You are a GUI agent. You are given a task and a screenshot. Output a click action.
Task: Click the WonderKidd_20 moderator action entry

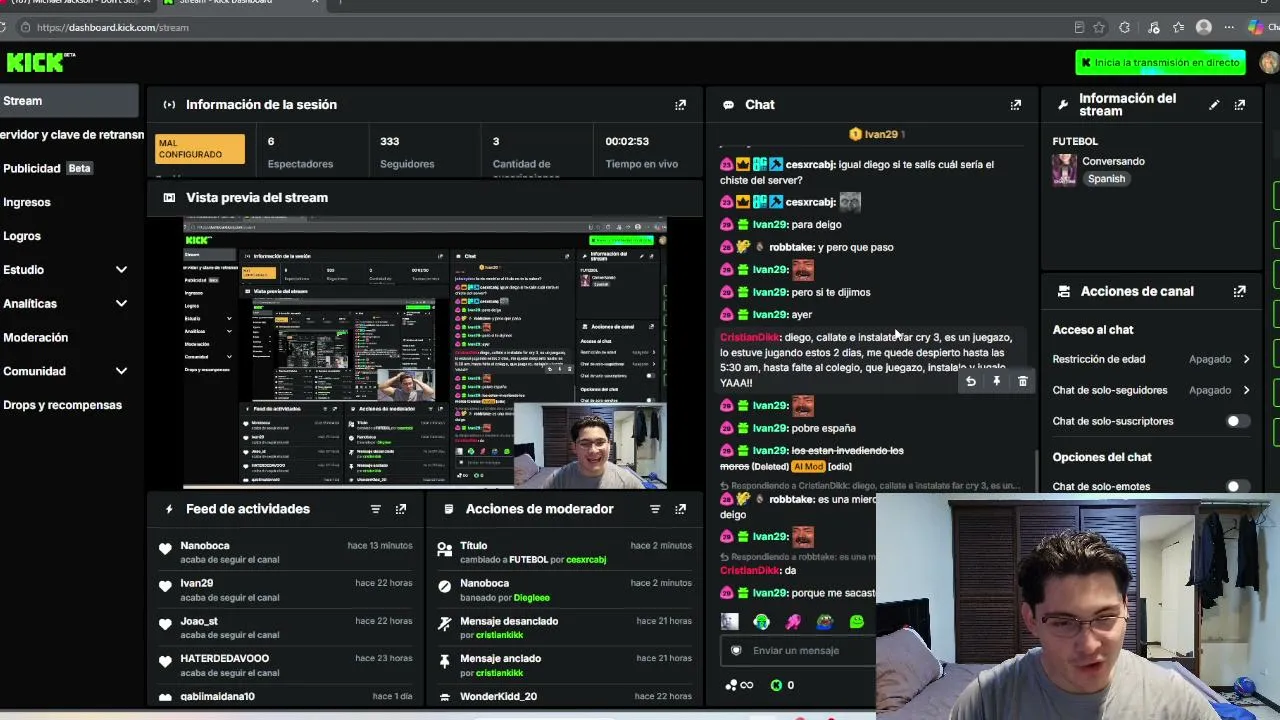564,696
